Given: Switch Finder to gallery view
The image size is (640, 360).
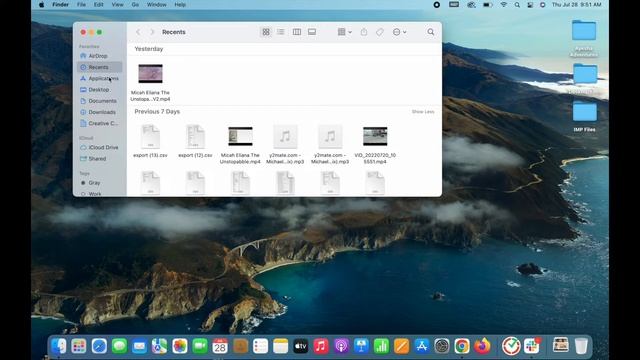Looking at the screenshot, I should (312, 32).
